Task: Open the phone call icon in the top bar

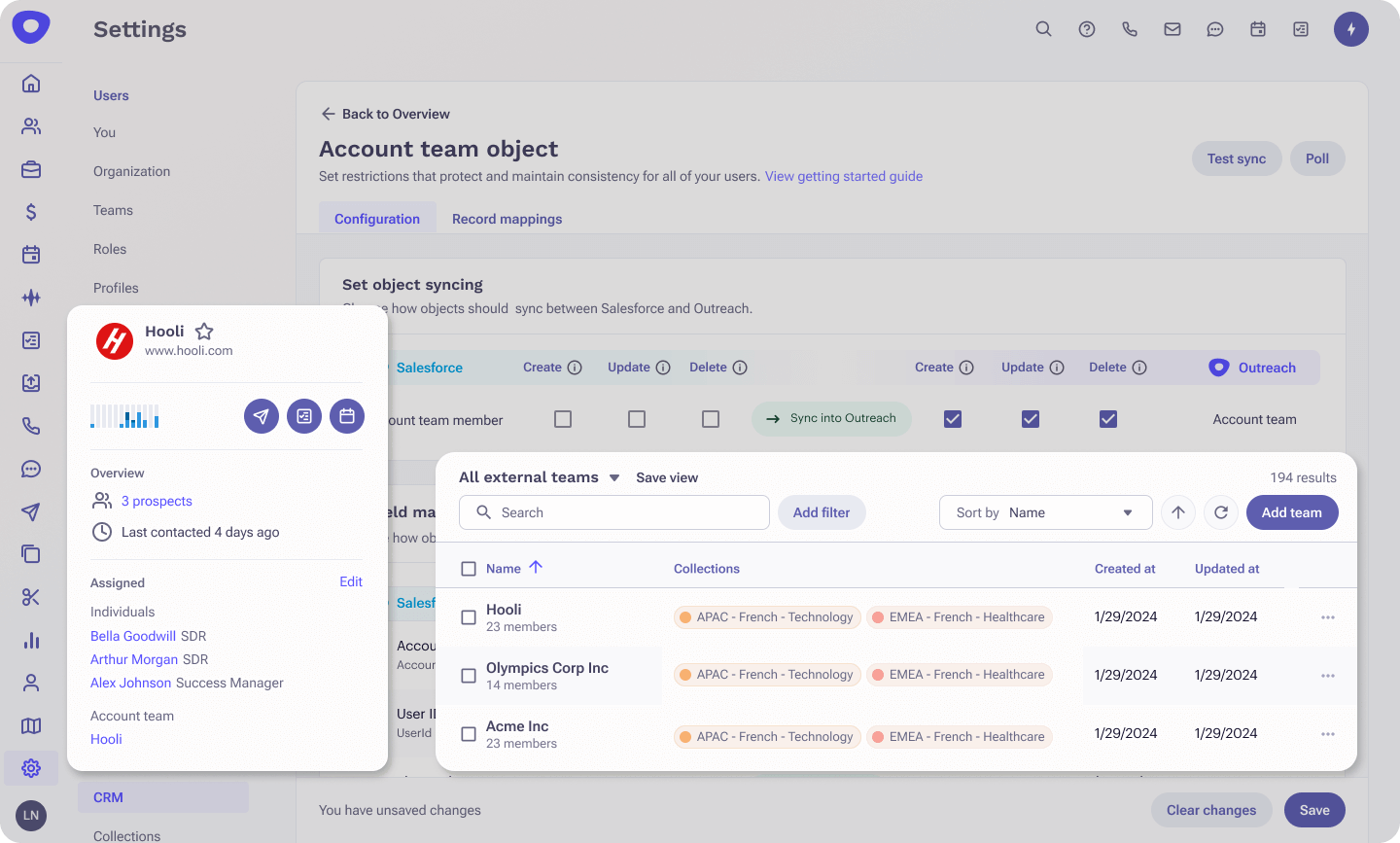Action: pos(1130,29)
